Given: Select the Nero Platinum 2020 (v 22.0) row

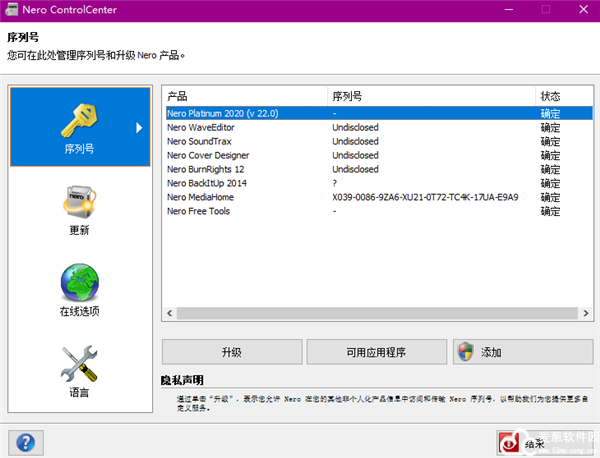Looking at the screenshot, I should (x=379, y=113).
